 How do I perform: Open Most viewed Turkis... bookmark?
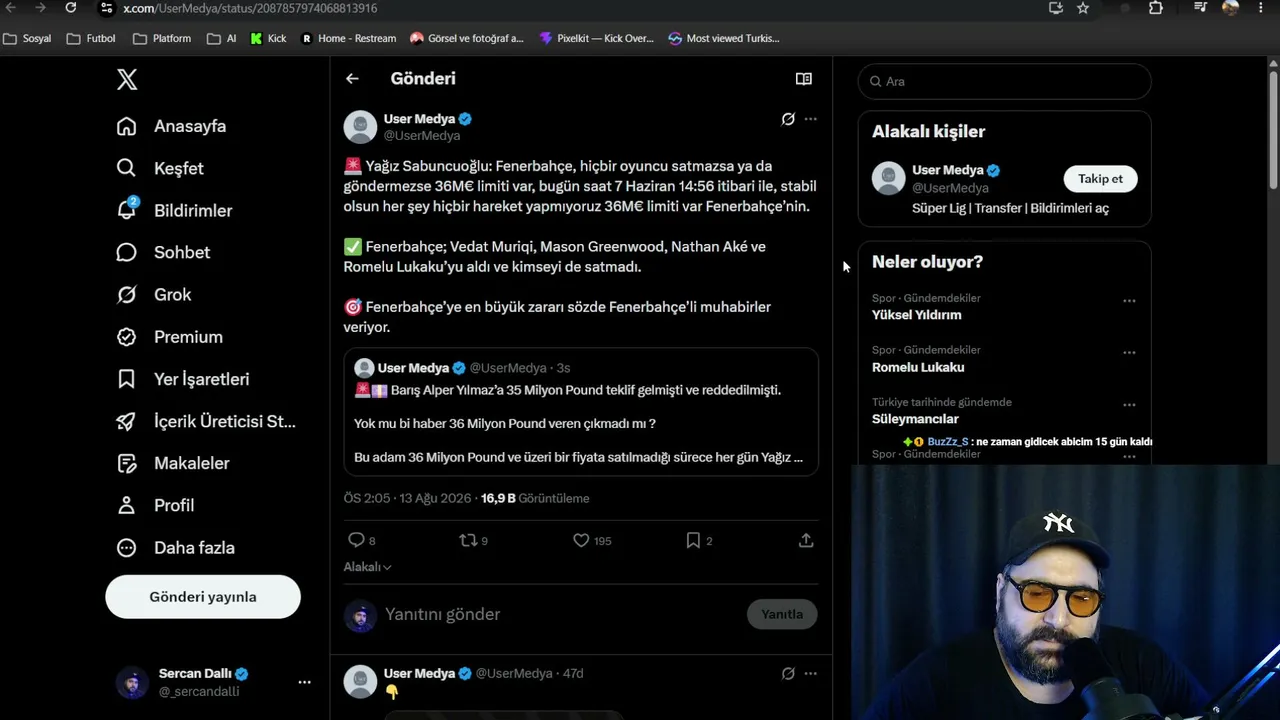pos(724,38)
